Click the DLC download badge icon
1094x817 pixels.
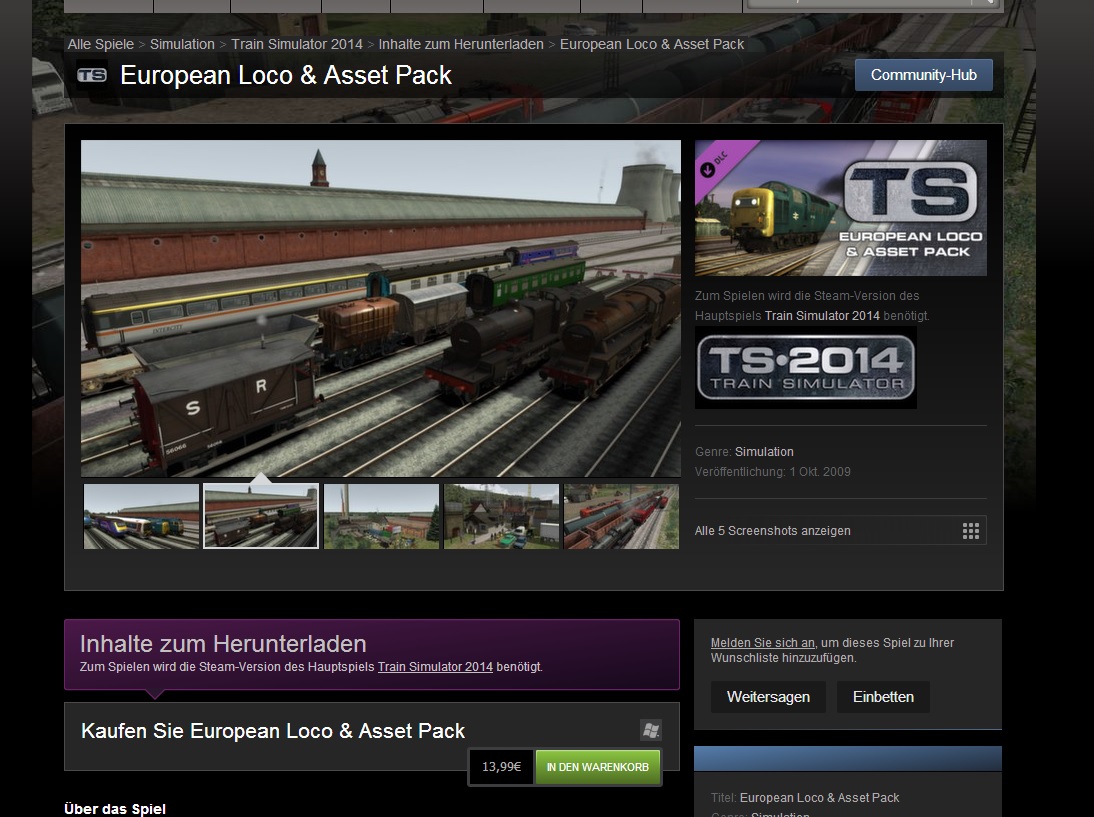pos(708,168)
